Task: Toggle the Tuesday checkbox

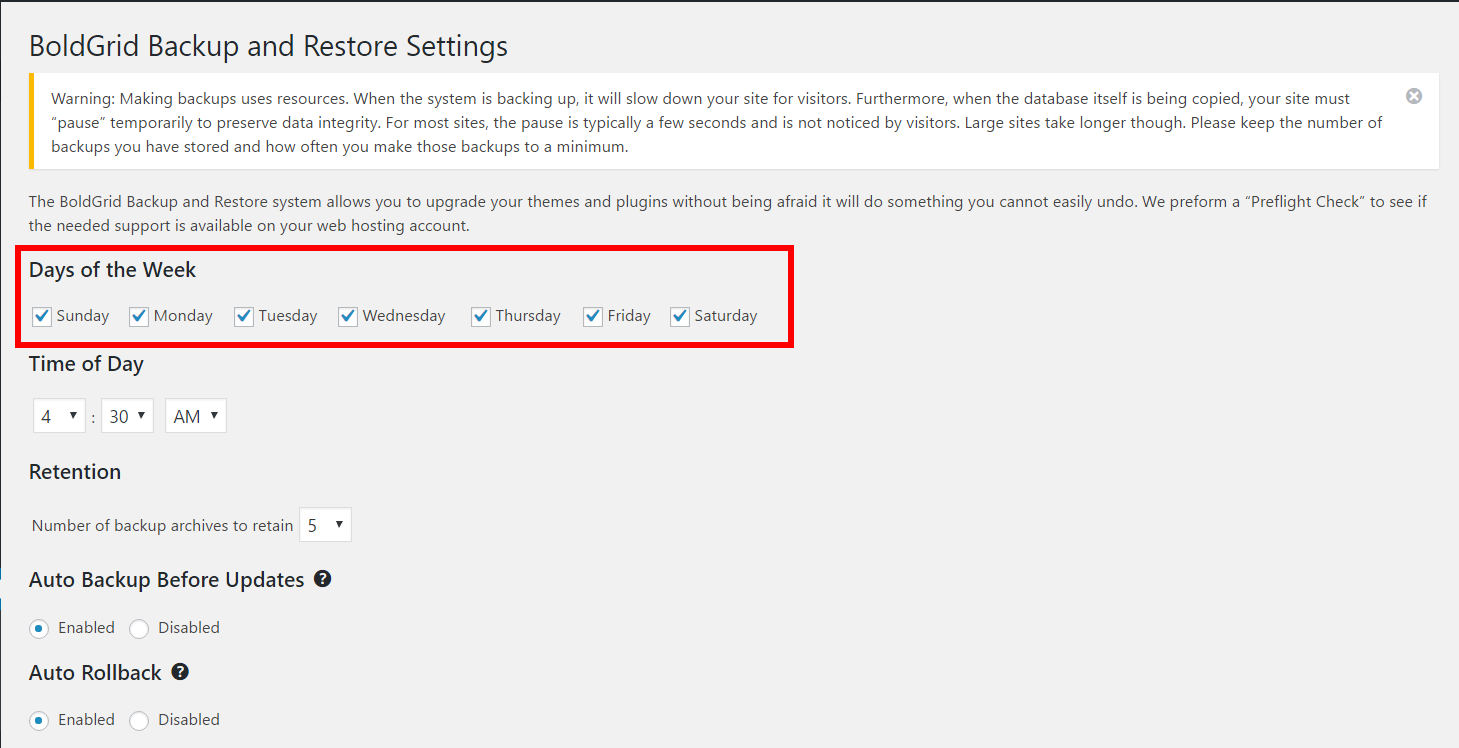Action: click(x=244, y=316)
